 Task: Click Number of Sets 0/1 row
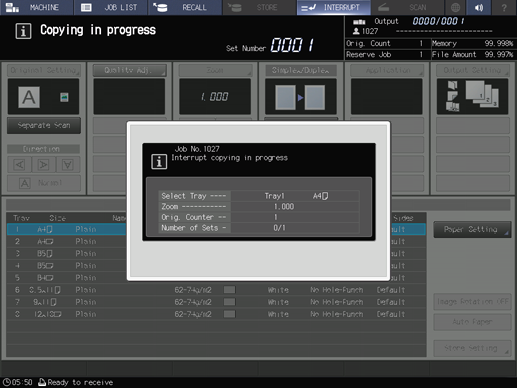(x=259, y=228)
